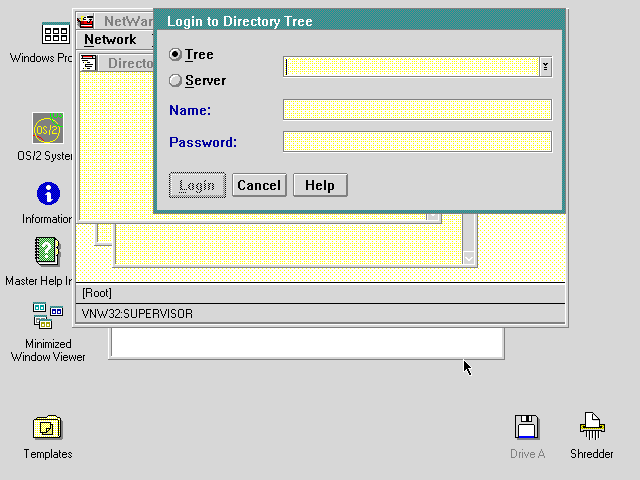Open the OS/2 System desktop icon
This screenshot has width=640, height=480.
[x=48, y=129]
